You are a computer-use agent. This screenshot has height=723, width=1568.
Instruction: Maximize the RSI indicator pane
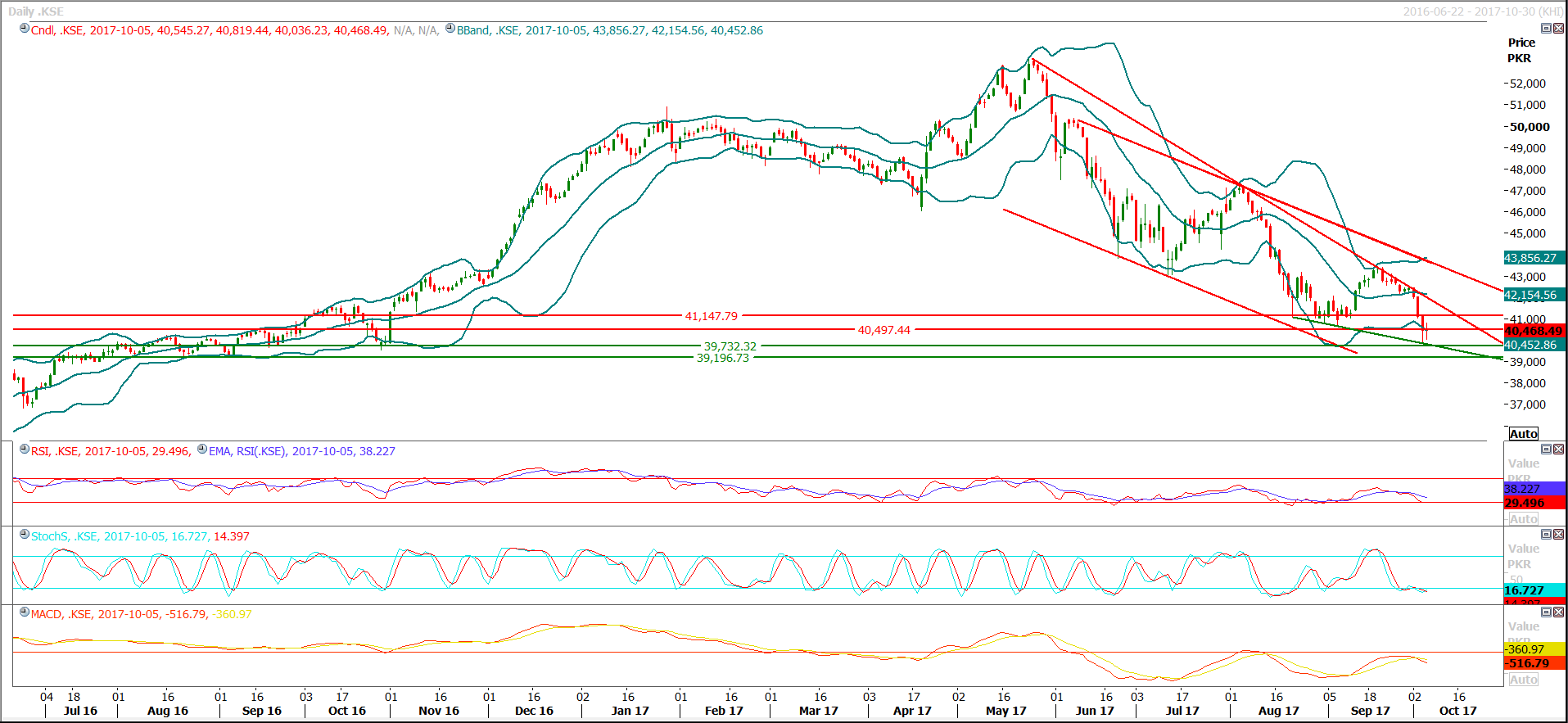1546,450
